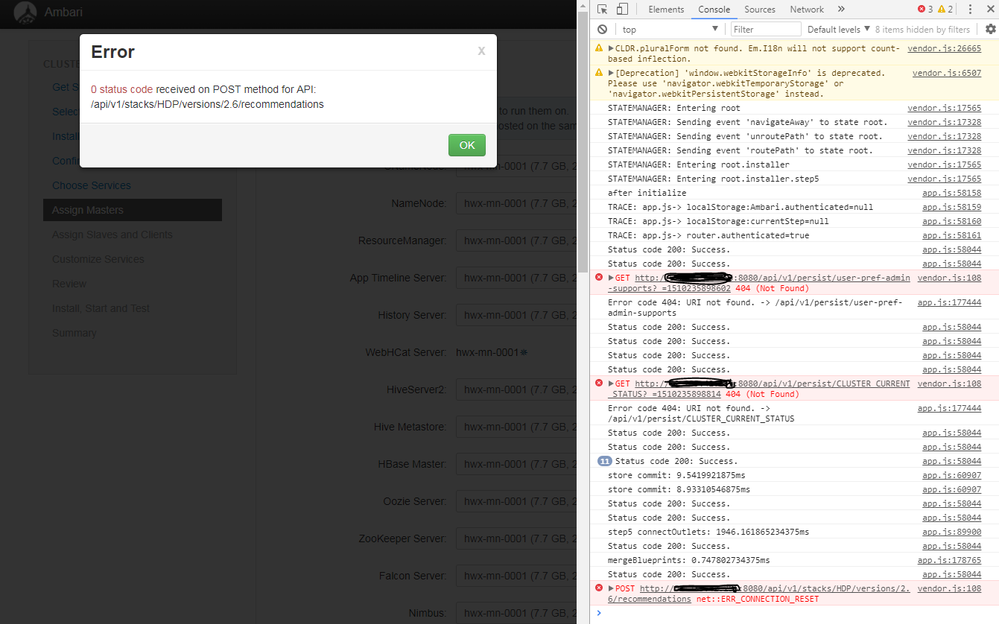Expand the CLDR.pluralForm warning message
The height and width of the screenshot is (624, 999).
(610, 48)
